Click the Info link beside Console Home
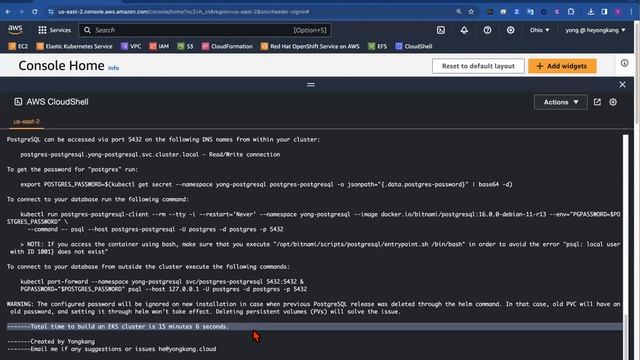Viewport: 640px width, 360px height. pos(113,68)
